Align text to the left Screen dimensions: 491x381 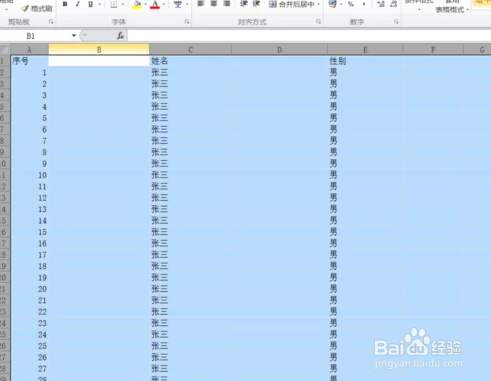[x=201, y=4]
